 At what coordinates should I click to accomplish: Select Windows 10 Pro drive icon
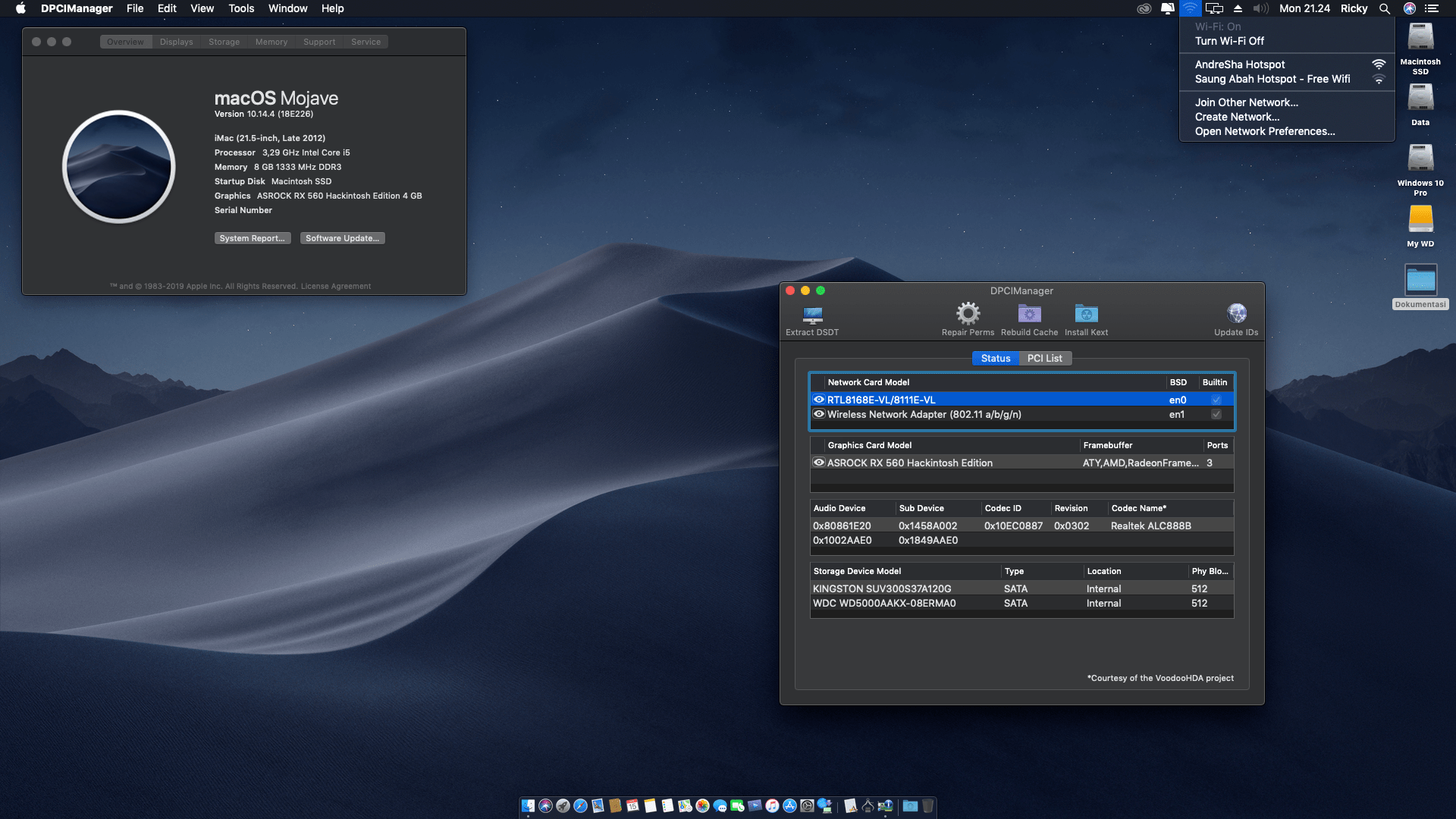pos(1420,158)
